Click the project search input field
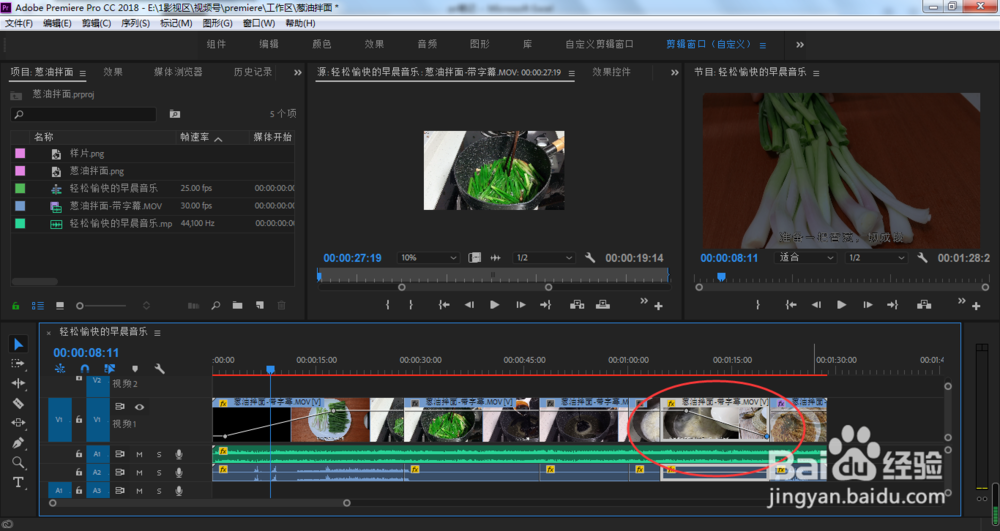Viewport: 1000px width, 531px height. click(x=84, y=115)
